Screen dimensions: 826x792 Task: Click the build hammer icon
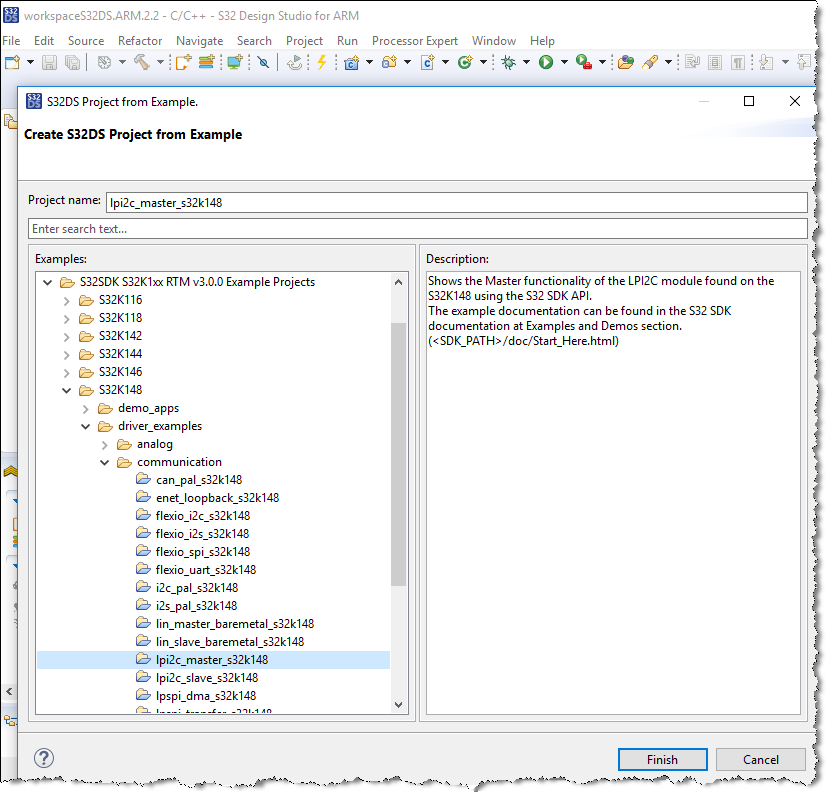(142, 62)
